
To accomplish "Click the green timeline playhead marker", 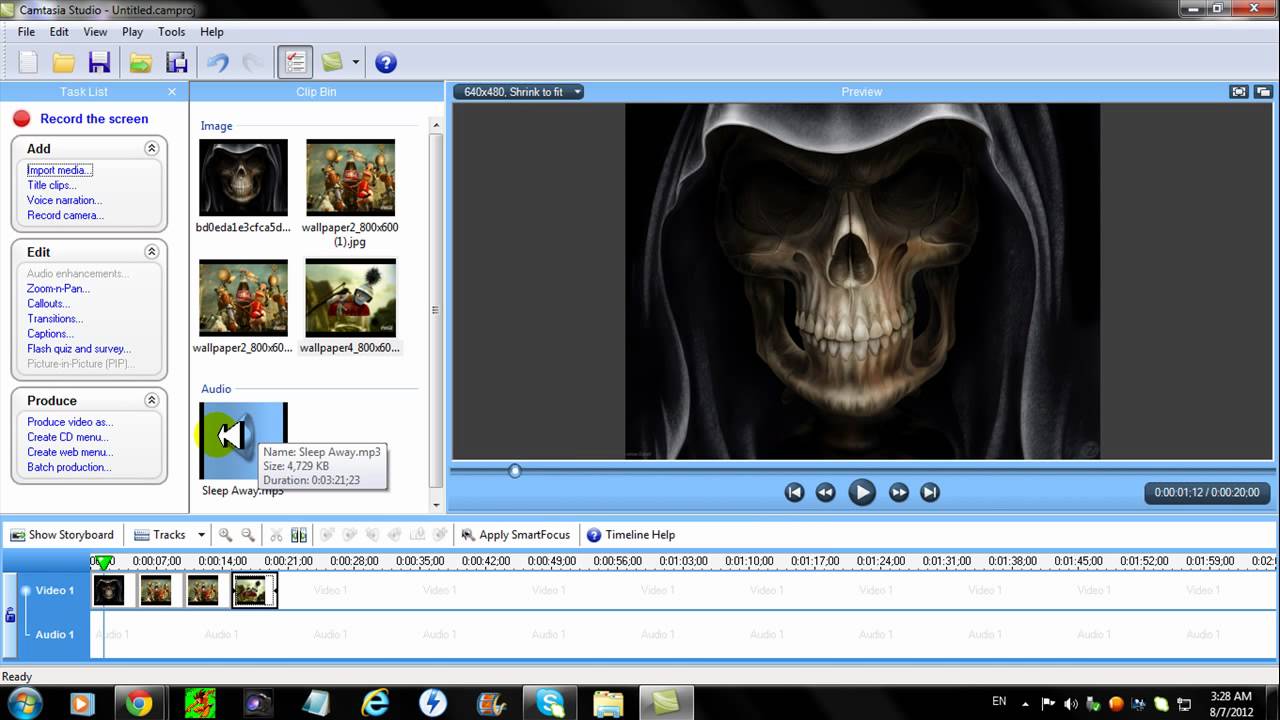I will click(x=103, y=564).
